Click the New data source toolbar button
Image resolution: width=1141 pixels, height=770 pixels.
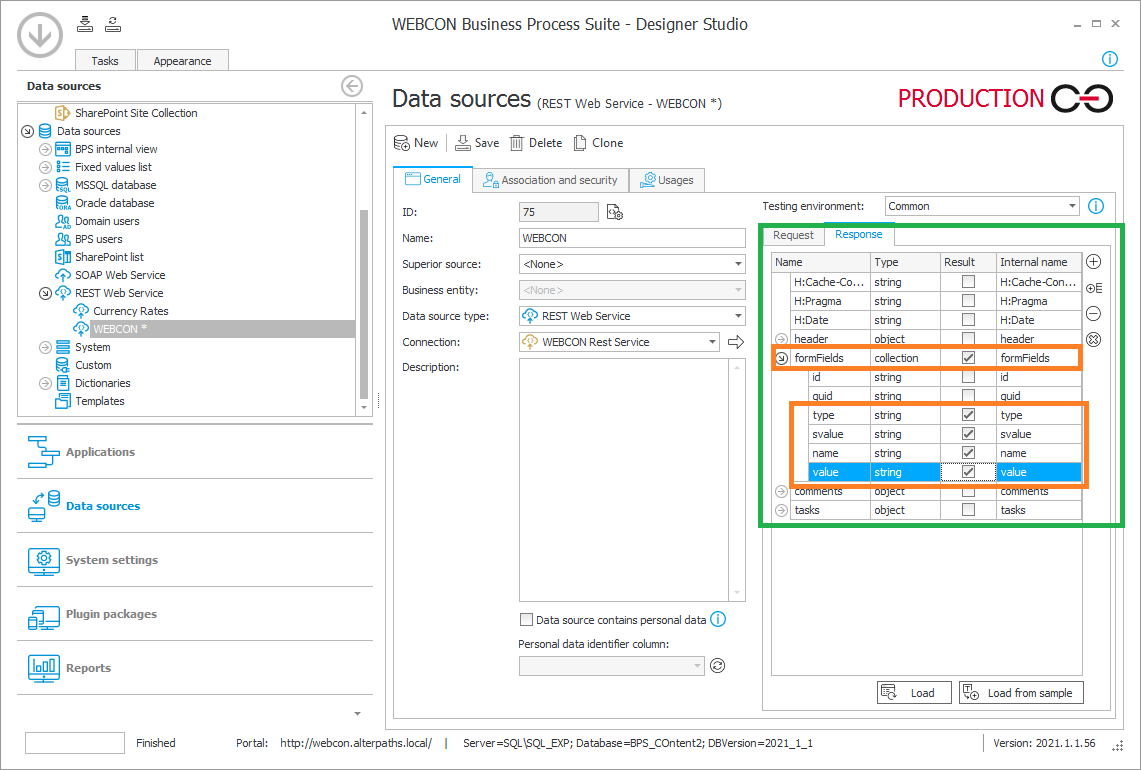coord(416,143)
